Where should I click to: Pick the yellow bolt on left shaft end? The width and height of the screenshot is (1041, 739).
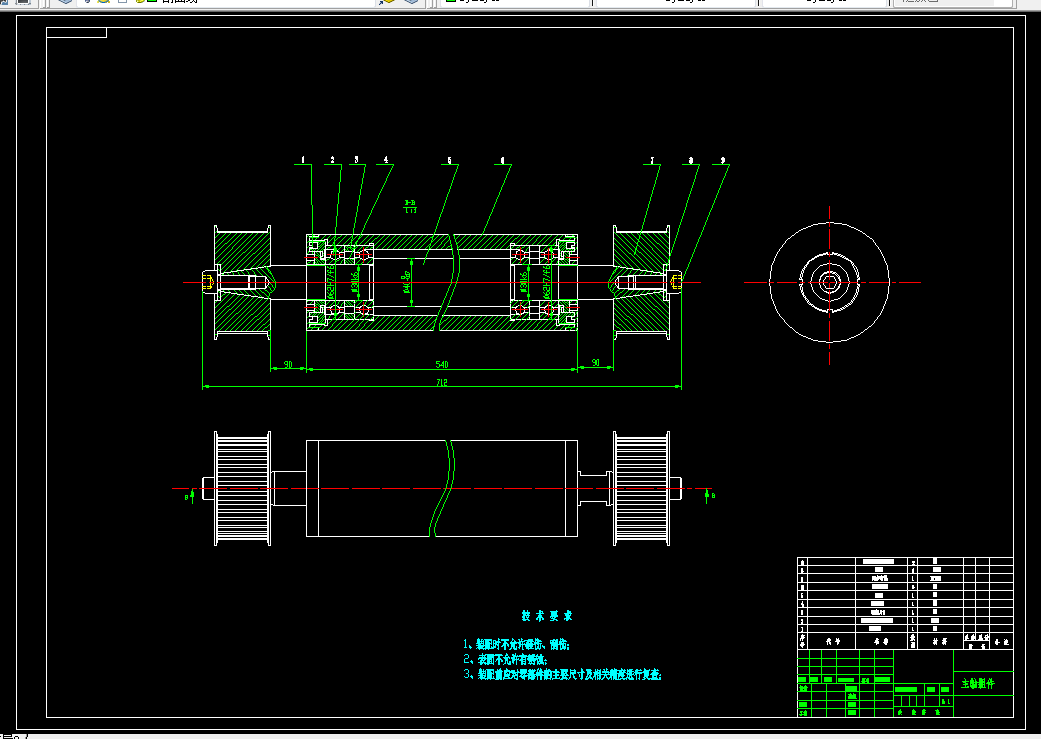click(x=208, y=282)
